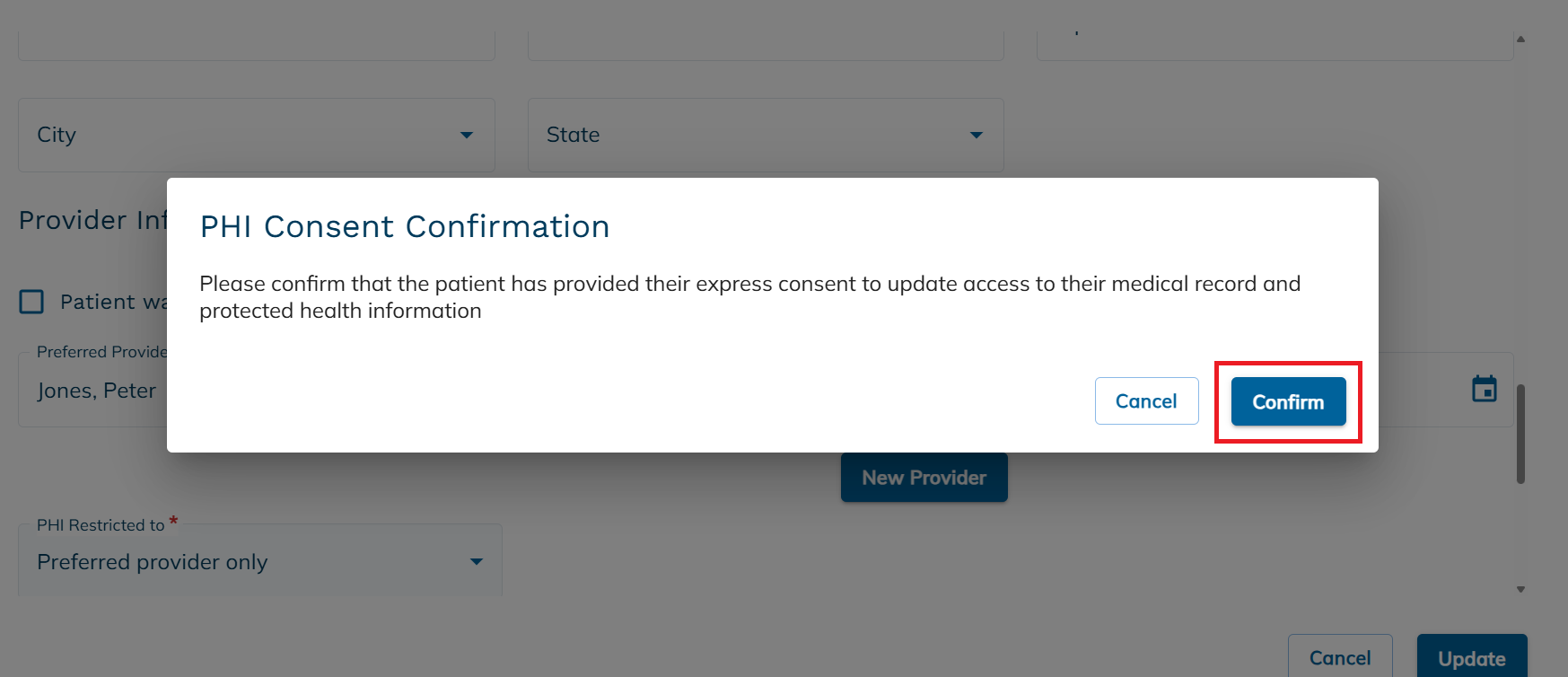Click the bottom Cancel button
This screenshot has height=677, width=1568.
click(1340, 658)
